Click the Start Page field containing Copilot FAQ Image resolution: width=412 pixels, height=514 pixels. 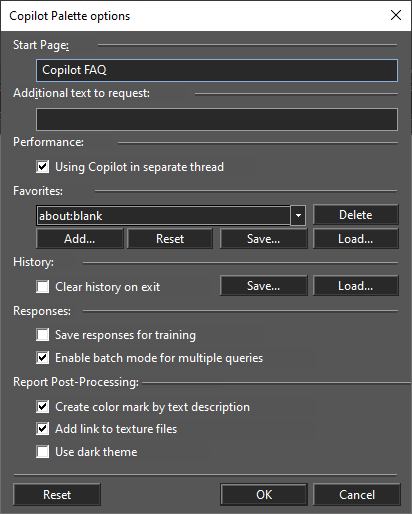(x=217, y=70)
